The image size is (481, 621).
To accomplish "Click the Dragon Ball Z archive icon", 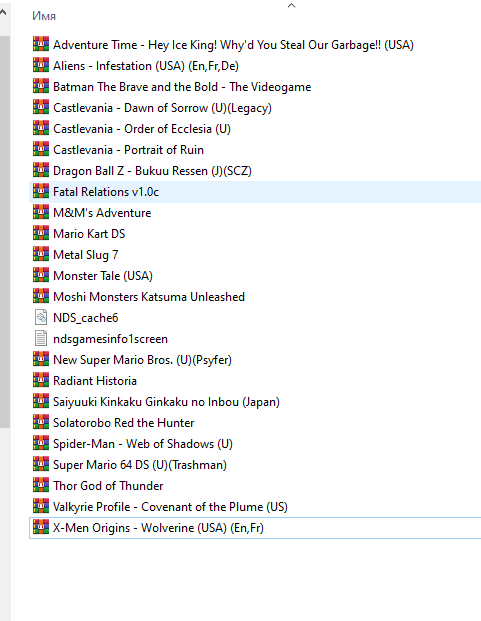I will (41, 170).
